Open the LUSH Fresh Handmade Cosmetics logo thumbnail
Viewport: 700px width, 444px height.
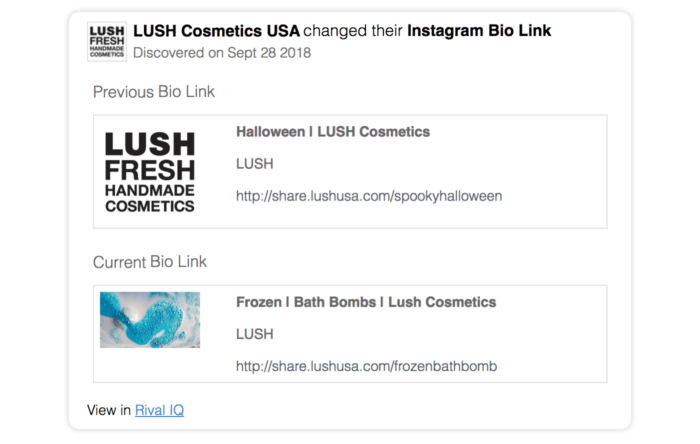click(x=150, y=171)
